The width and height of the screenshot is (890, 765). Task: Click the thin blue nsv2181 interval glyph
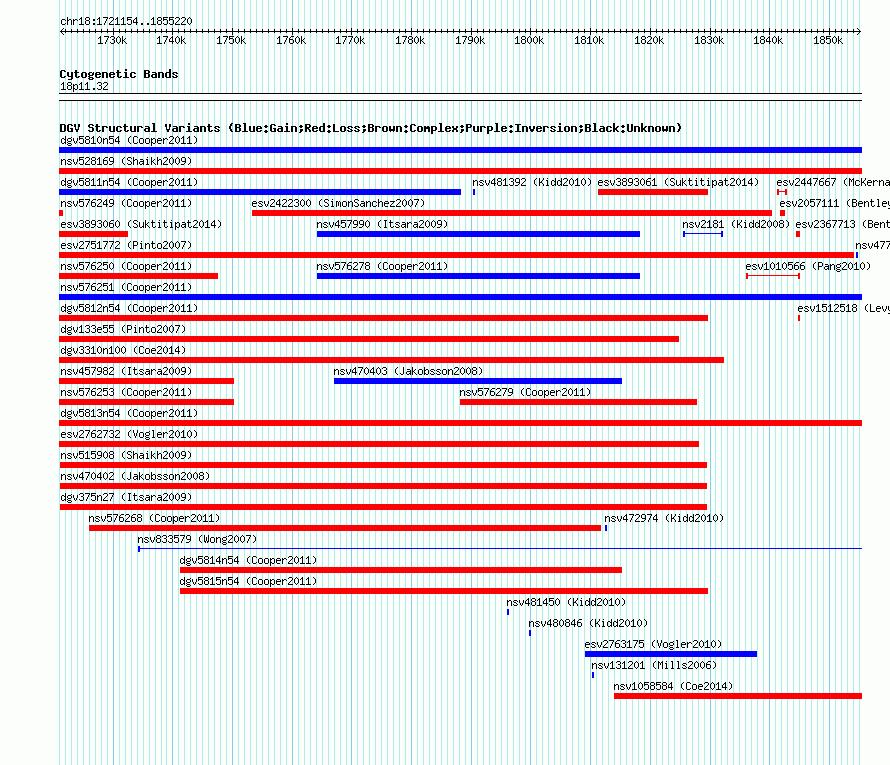[703, 234]
